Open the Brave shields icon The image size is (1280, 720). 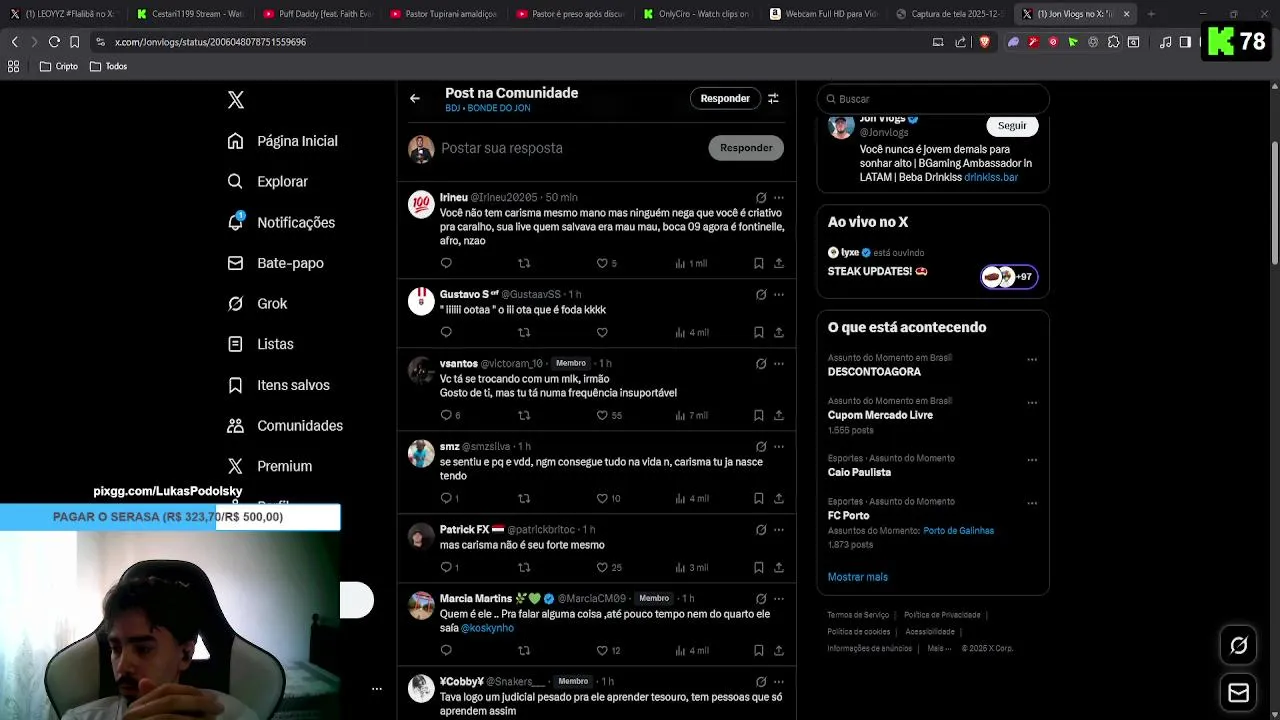coord(985,42)
